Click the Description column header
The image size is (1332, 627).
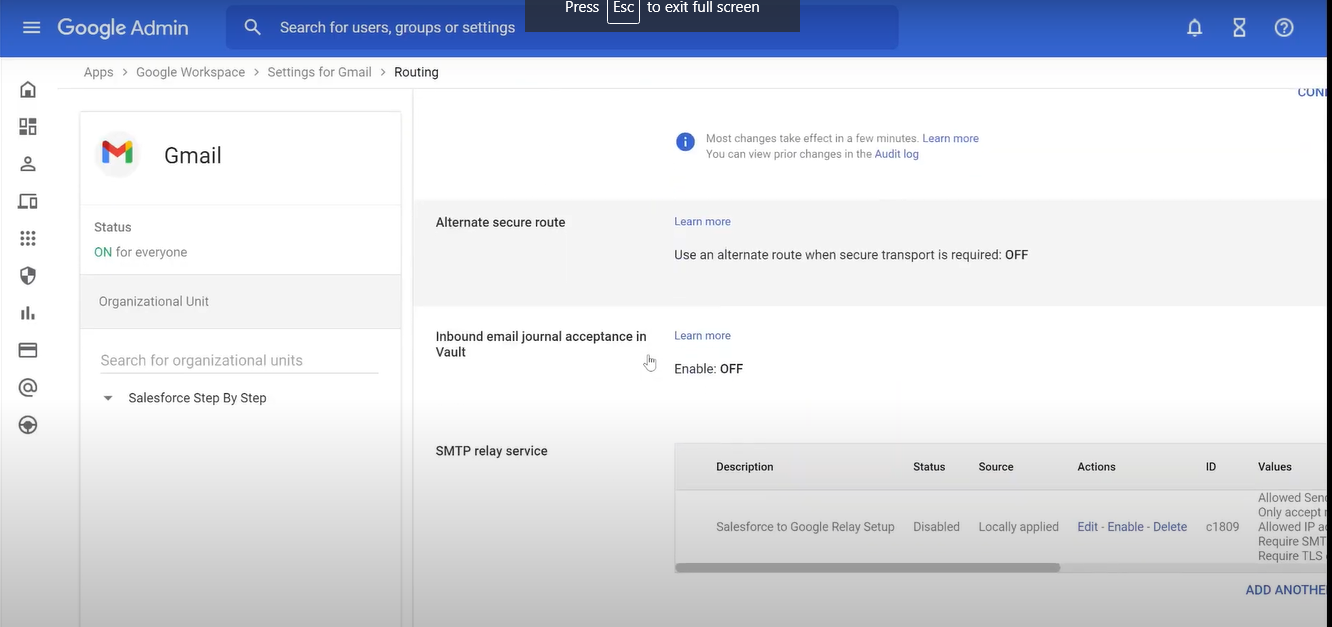click(744, 467)
